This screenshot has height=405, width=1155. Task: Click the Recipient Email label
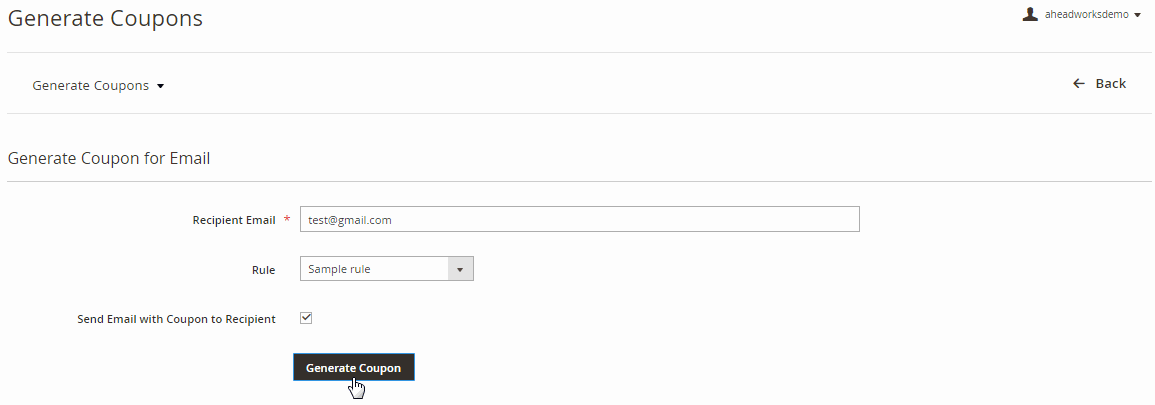pyautogui.click(x=234, y=220)
